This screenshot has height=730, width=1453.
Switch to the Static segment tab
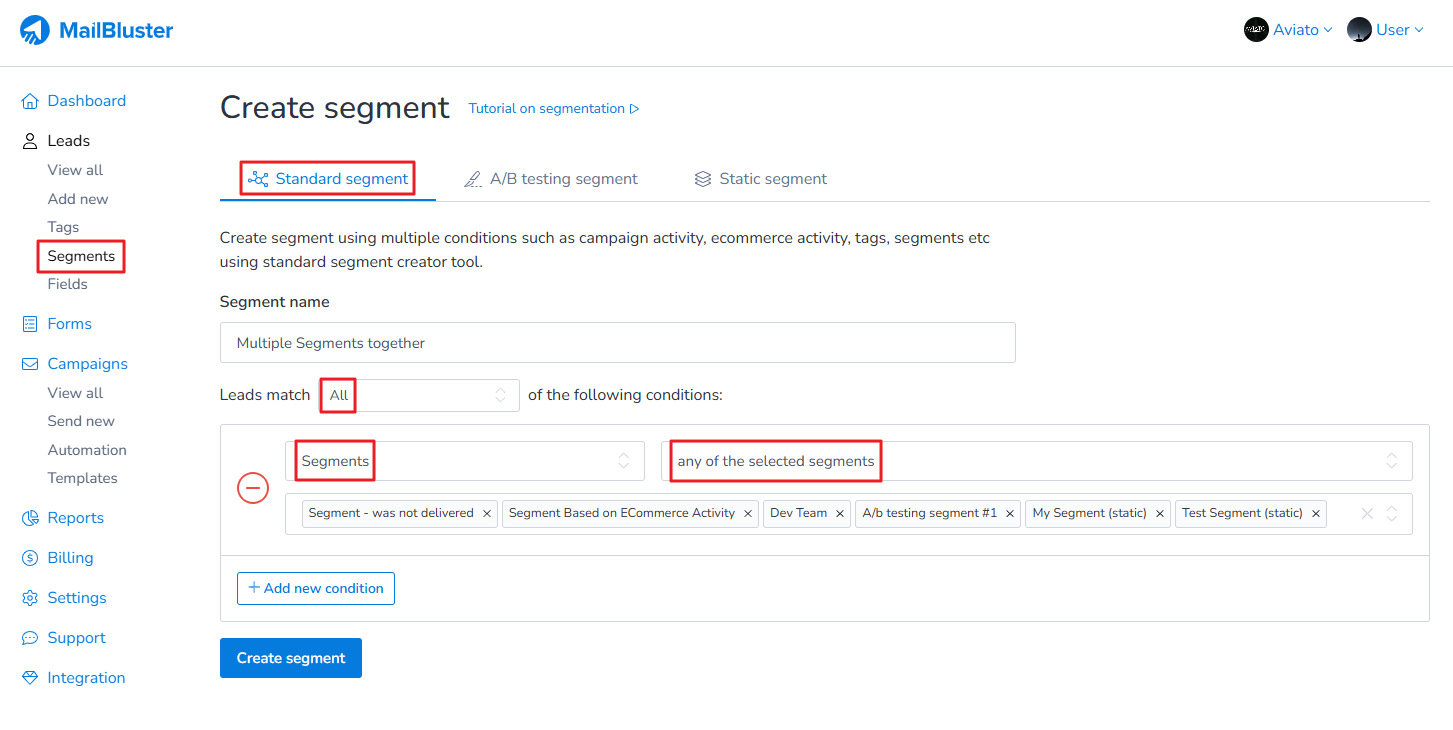pyautogui.click(x=761, y=179)
